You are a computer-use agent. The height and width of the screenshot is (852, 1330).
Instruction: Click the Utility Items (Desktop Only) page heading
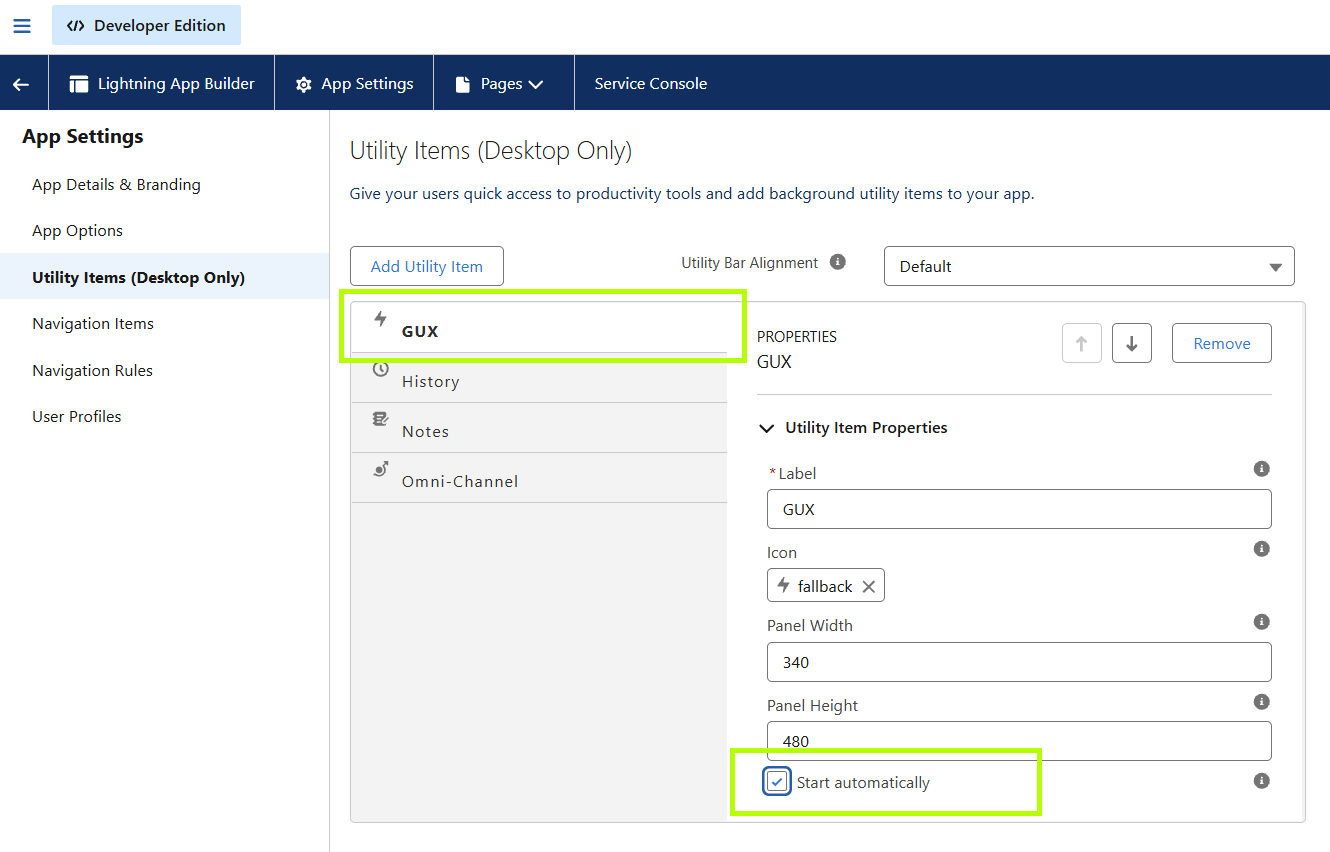491,151
